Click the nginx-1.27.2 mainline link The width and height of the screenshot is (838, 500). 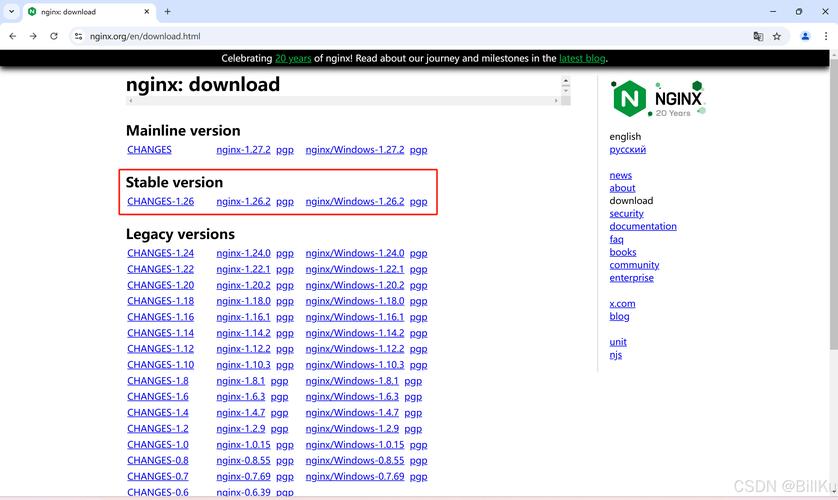pyautogui.click(x=243, y=150)
